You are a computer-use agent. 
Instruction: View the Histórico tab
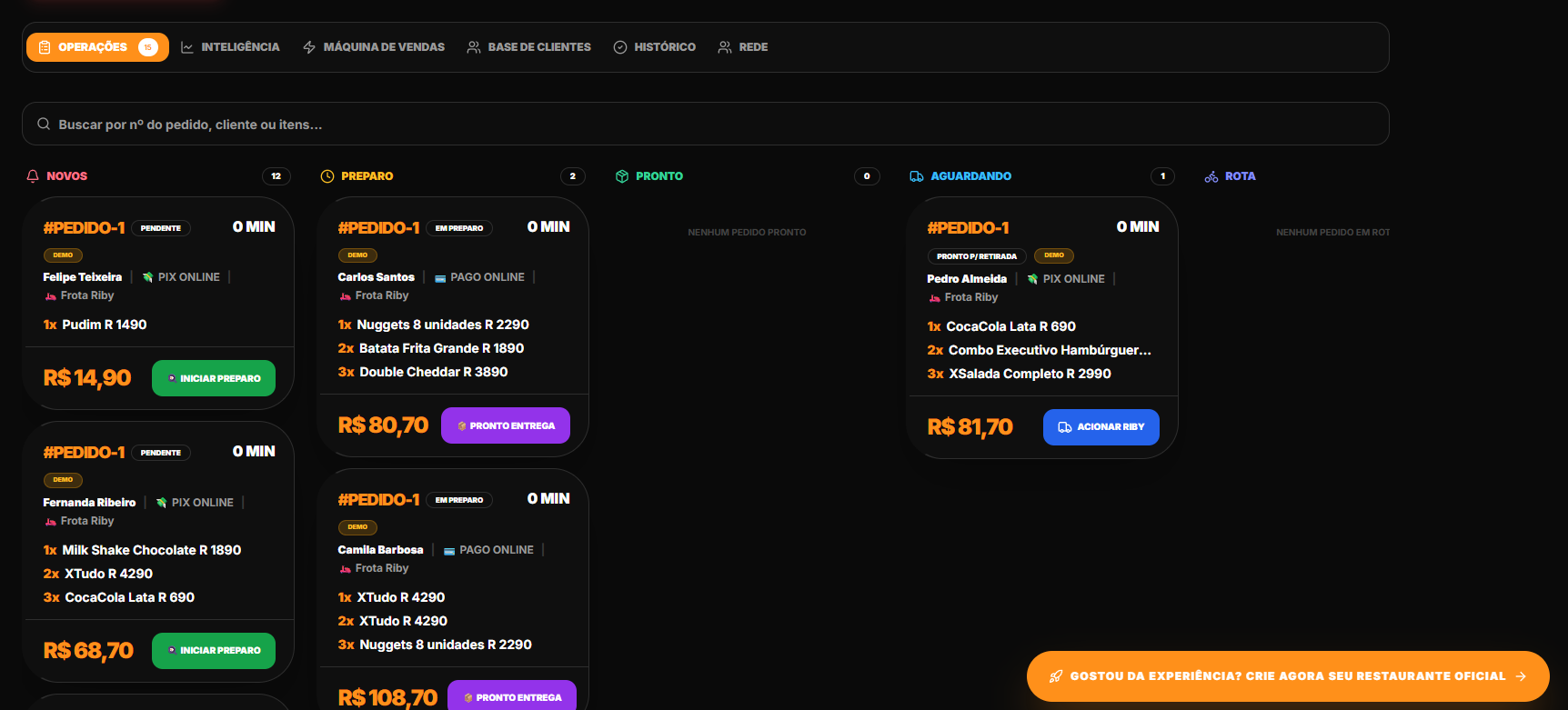[x=655, y=47]
